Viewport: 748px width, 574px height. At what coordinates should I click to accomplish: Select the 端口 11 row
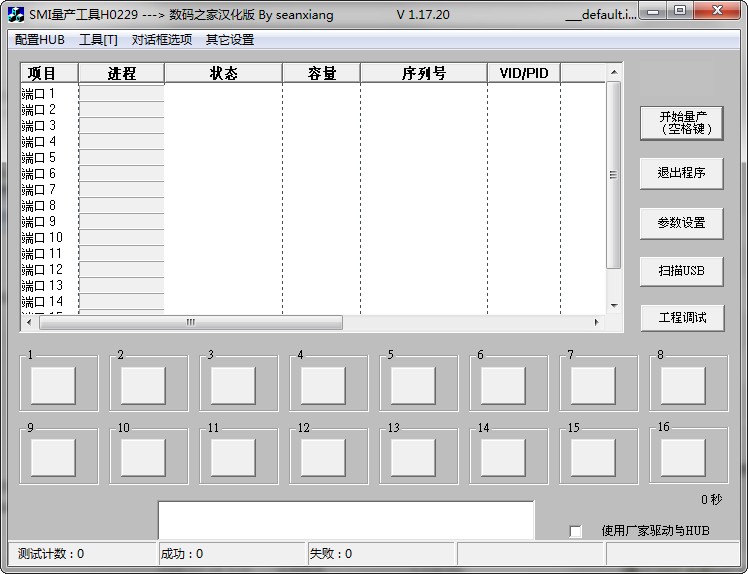[x=313, y=253]
